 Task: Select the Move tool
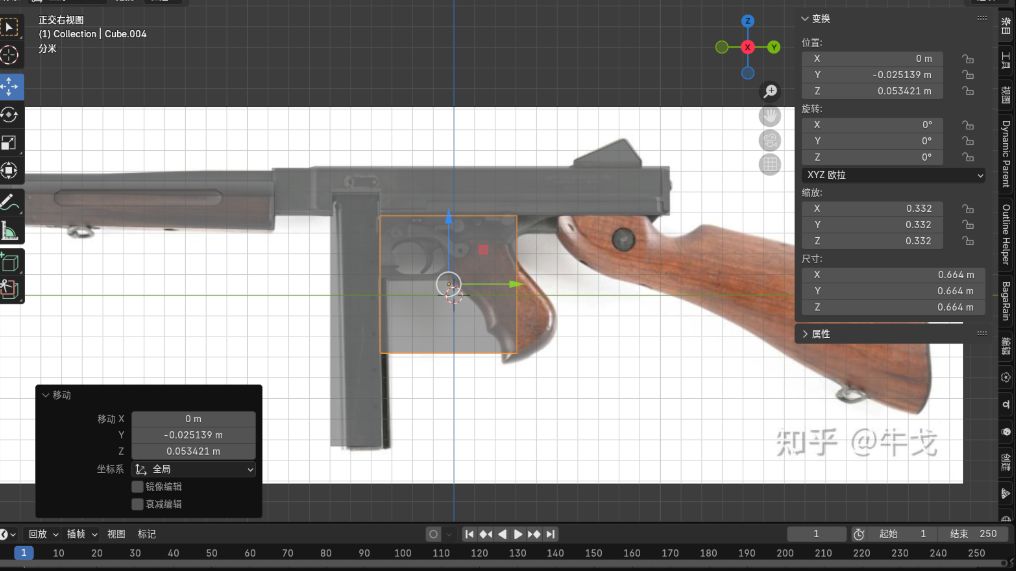pyautogui.click(x=10, y=86)
